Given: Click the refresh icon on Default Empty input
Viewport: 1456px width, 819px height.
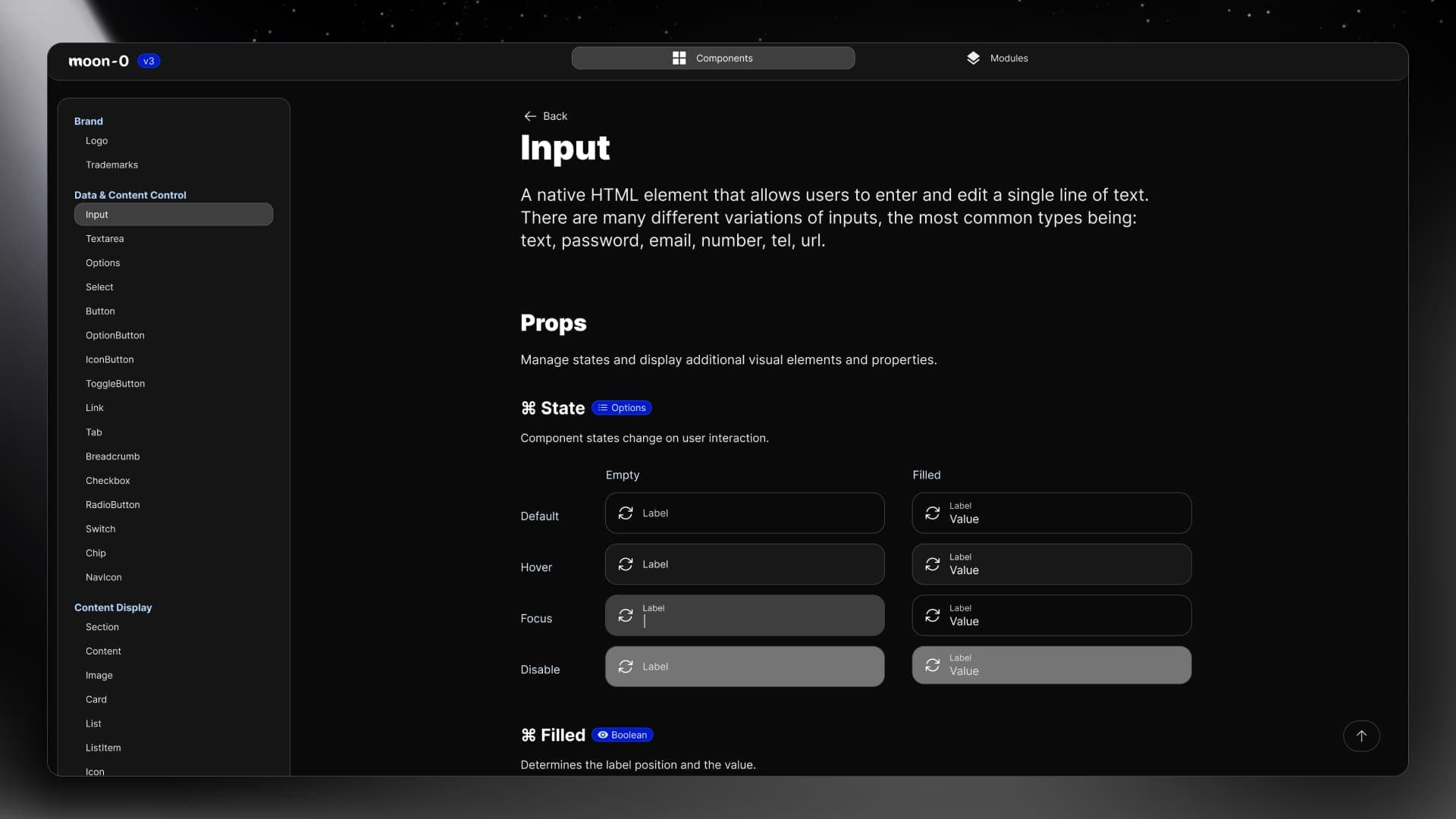Looking at the screenshot, I should [x=625, y=513].
